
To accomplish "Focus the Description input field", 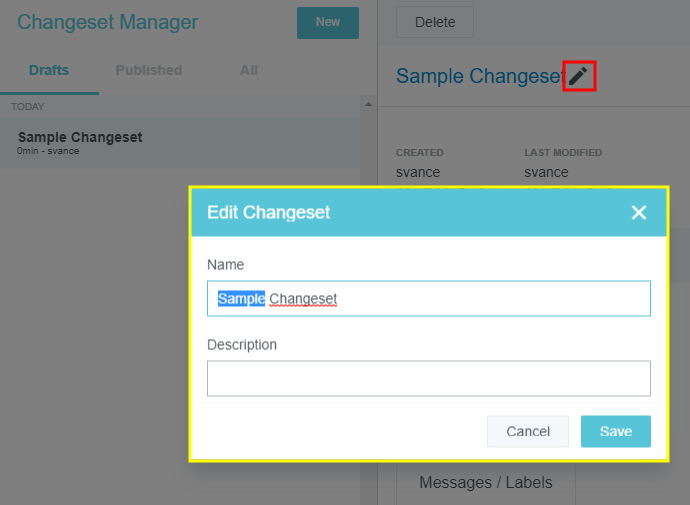I will pos(428,378).
